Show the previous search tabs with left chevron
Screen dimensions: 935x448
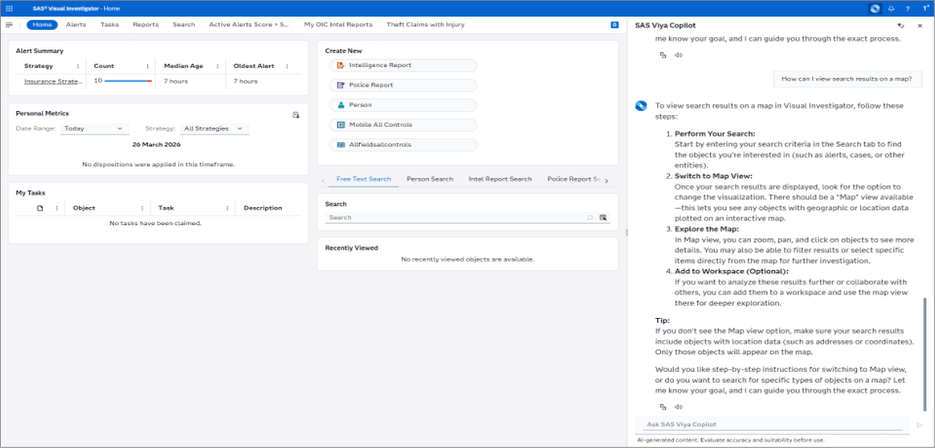(x=324, y=181)
